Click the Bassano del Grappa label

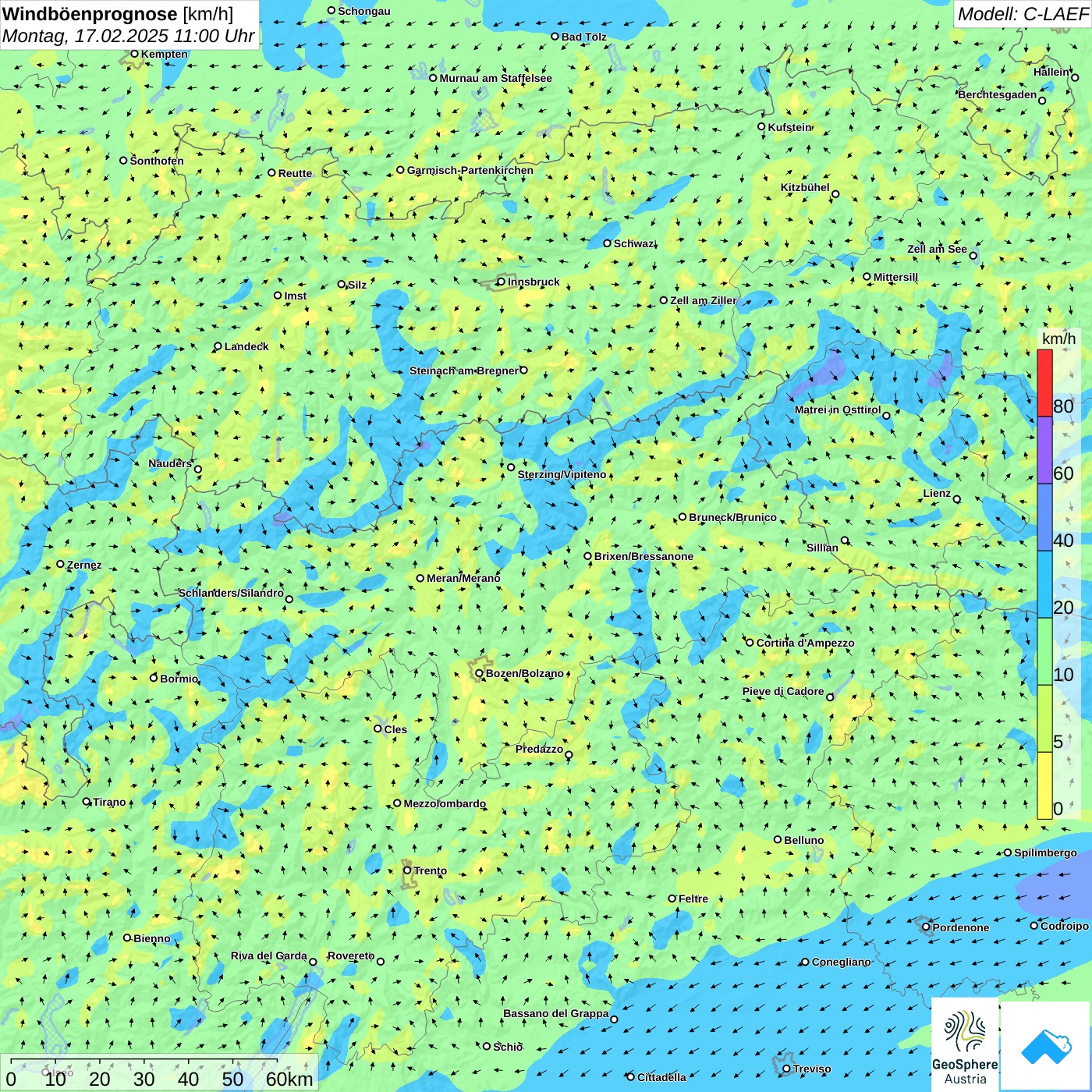(x=556, y=1013)
